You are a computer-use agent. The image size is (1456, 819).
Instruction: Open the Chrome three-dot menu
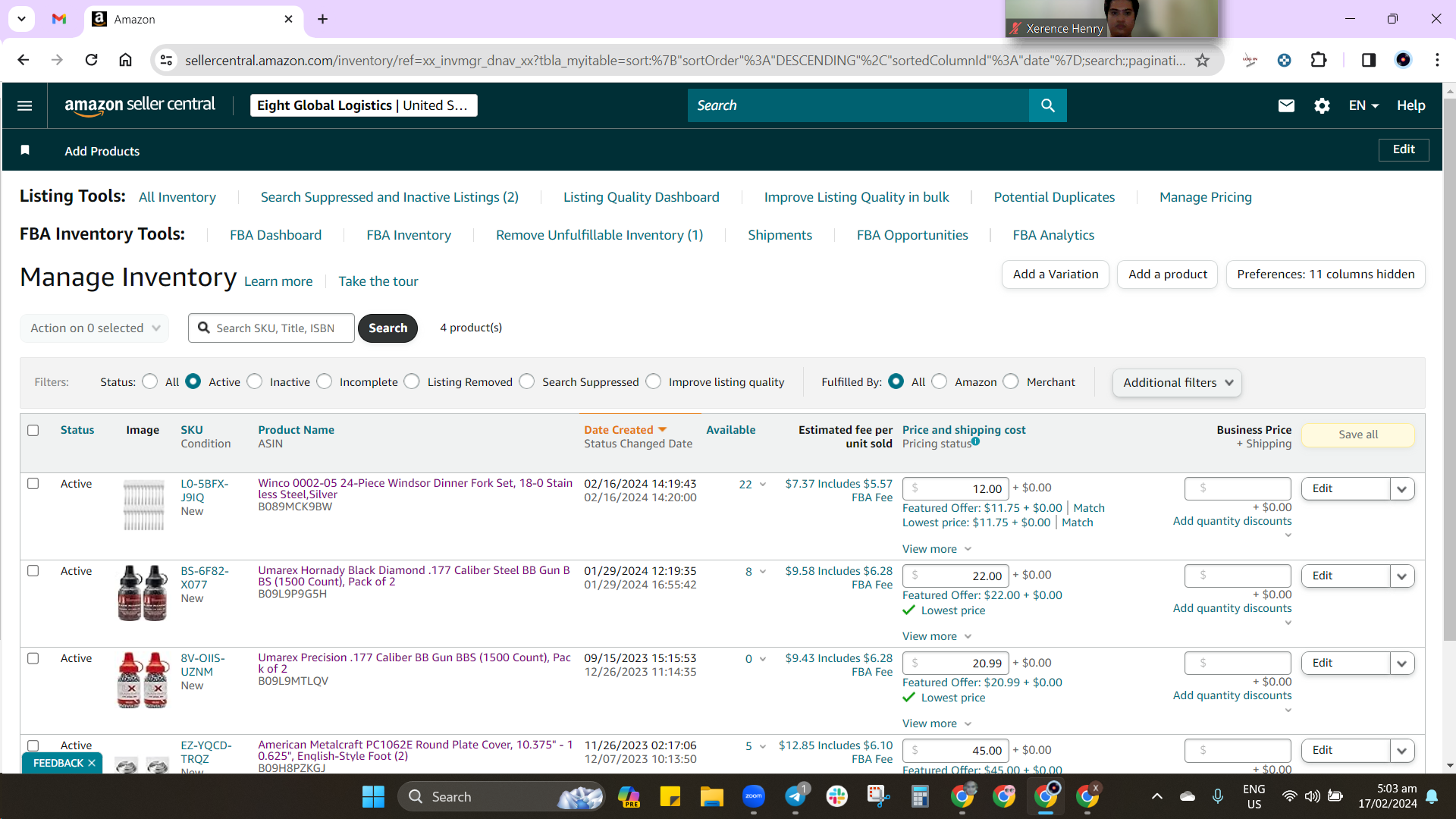pos(1437,60)
